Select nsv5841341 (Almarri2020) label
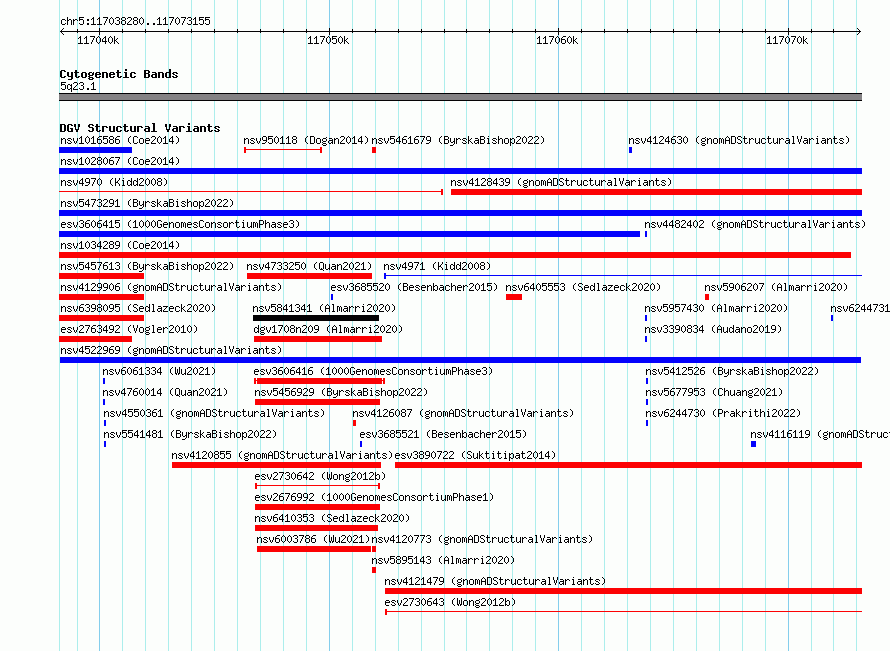 point(324,308)
